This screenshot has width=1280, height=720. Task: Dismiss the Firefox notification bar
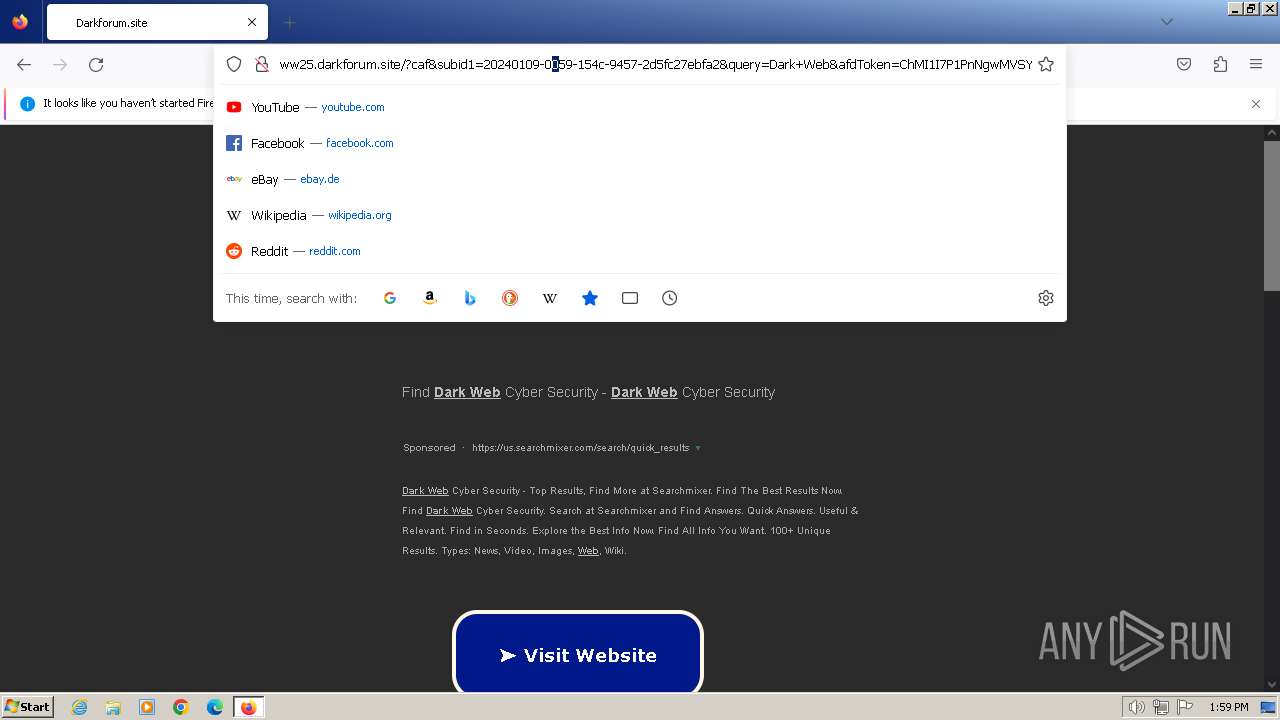pos(1256,104)
